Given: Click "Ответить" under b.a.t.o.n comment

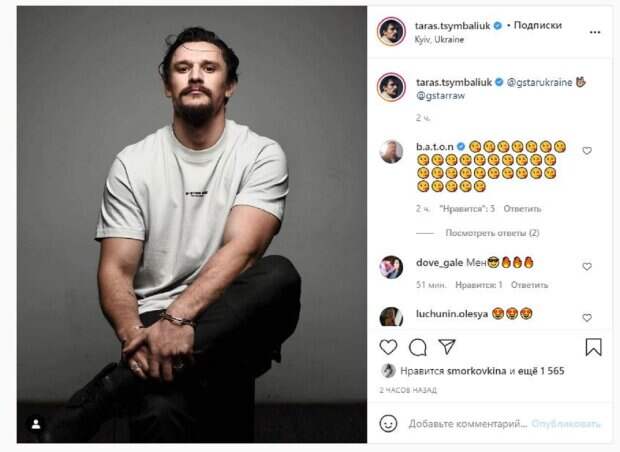Looking at the screenshot, I should coord(522,209).
